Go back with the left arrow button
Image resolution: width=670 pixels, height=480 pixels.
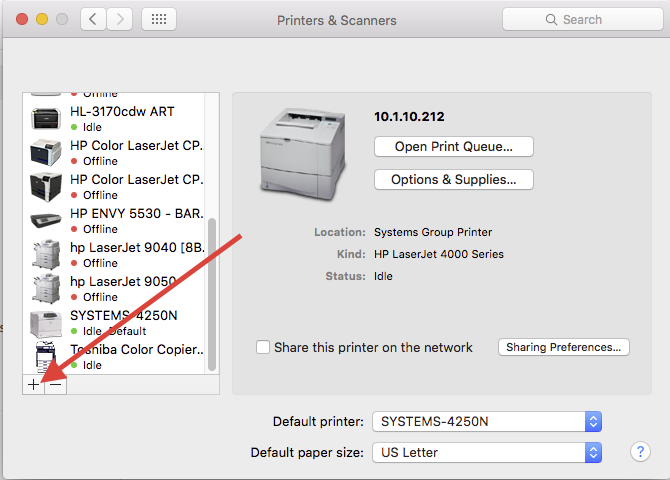coord(94,19)
